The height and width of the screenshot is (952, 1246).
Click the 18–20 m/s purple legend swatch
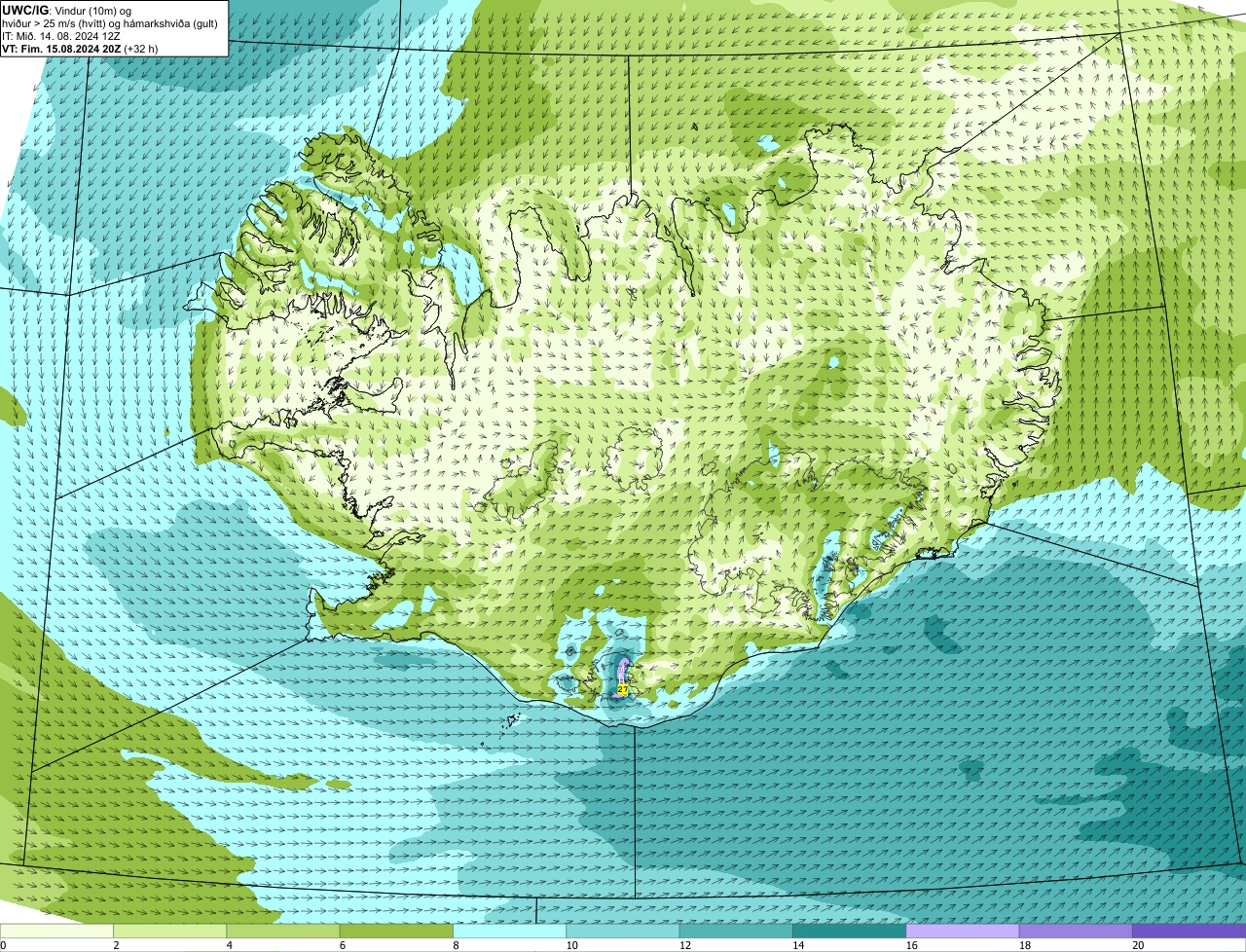click(1077, 931)
